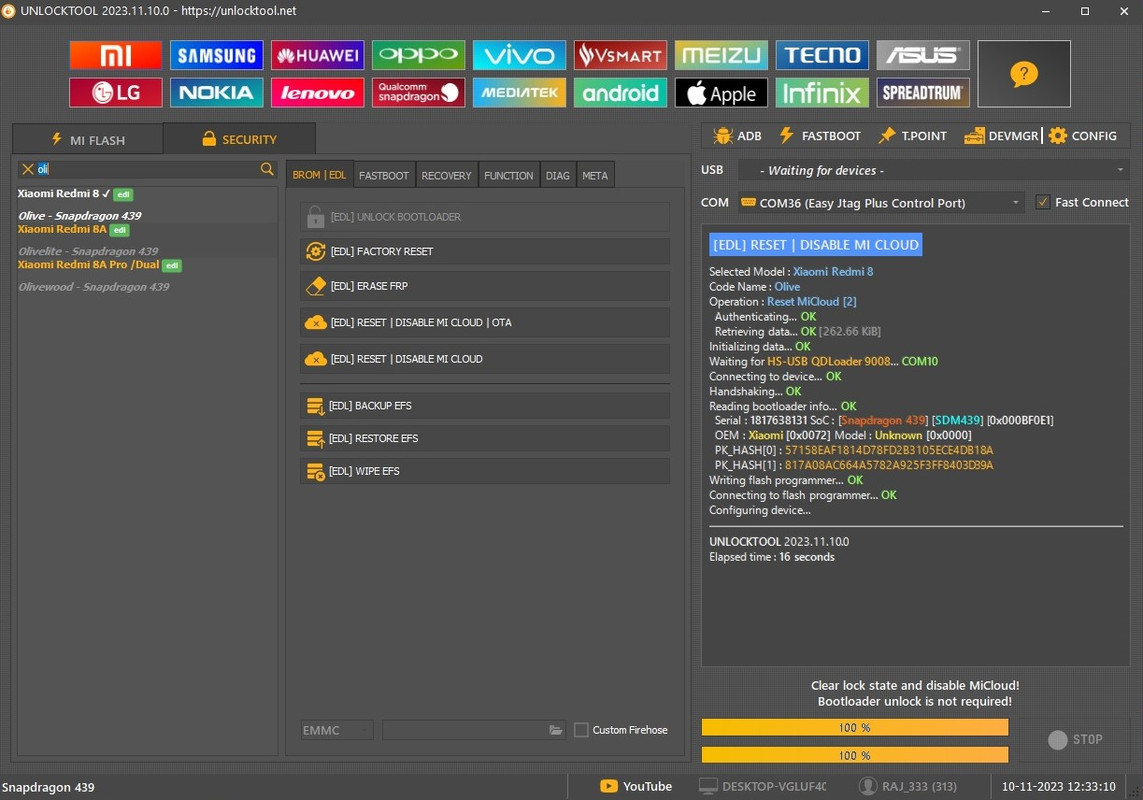Open the CONFIG settings
Image resolution: width=1143 pixels, height=800 pixels.
[1082, 136]
